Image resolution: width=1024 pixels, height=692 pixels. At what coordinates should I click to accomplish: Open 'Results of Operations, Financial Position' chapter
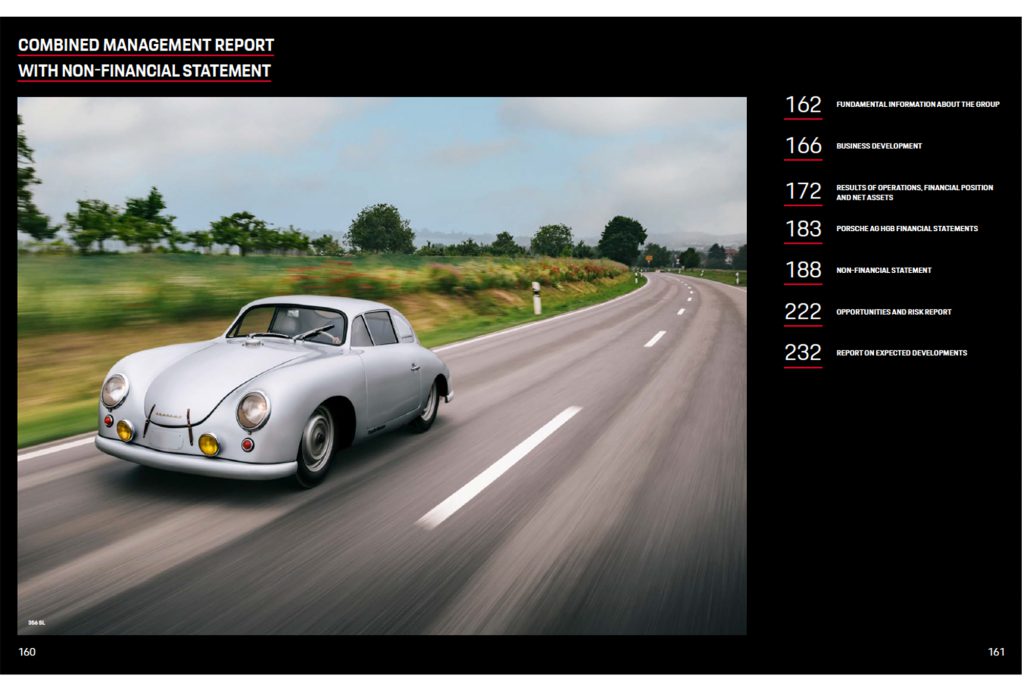point(913,190)
